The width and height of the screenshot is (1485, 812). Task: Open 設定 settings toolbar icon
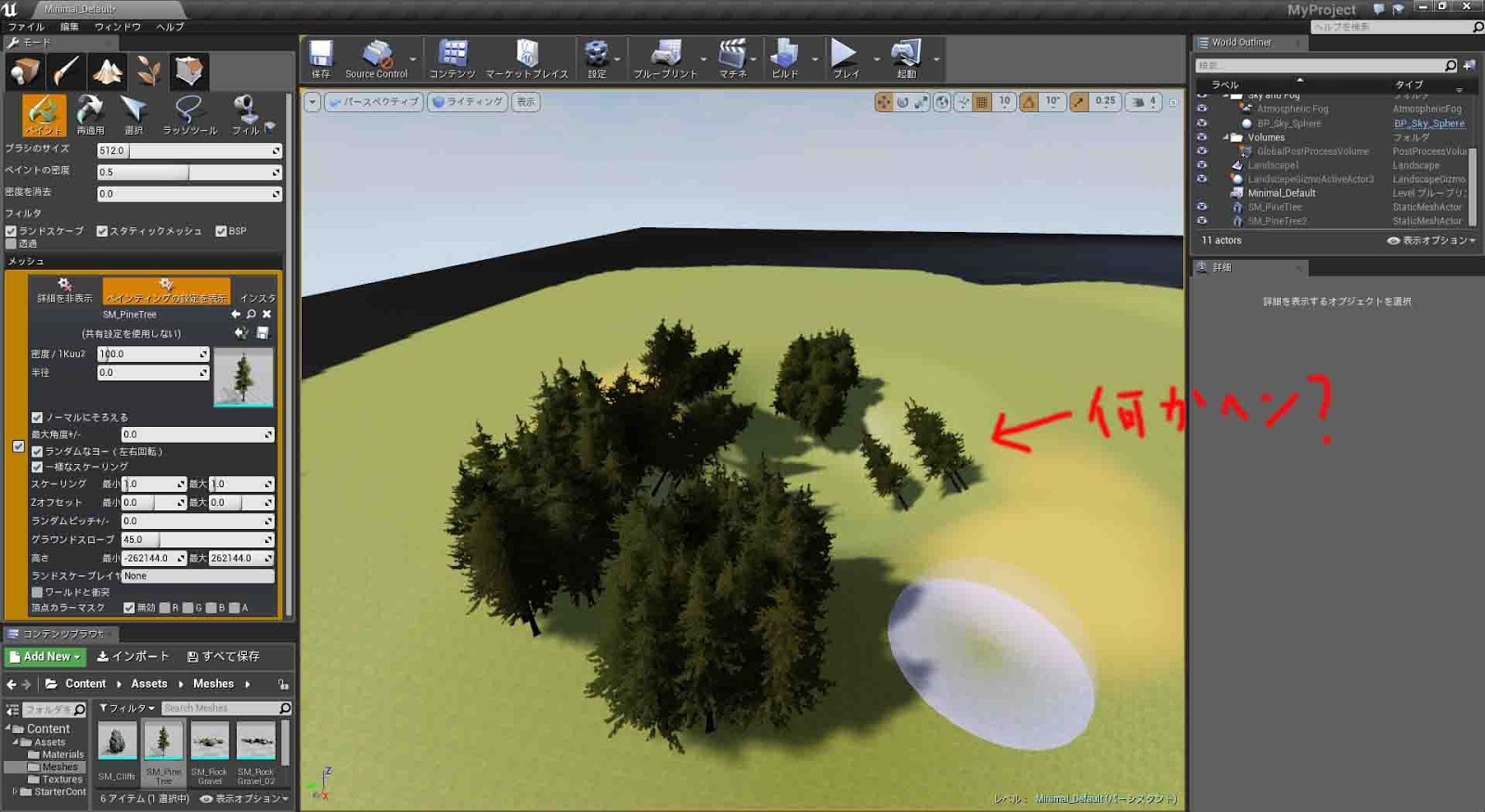[x=597, y=59]
